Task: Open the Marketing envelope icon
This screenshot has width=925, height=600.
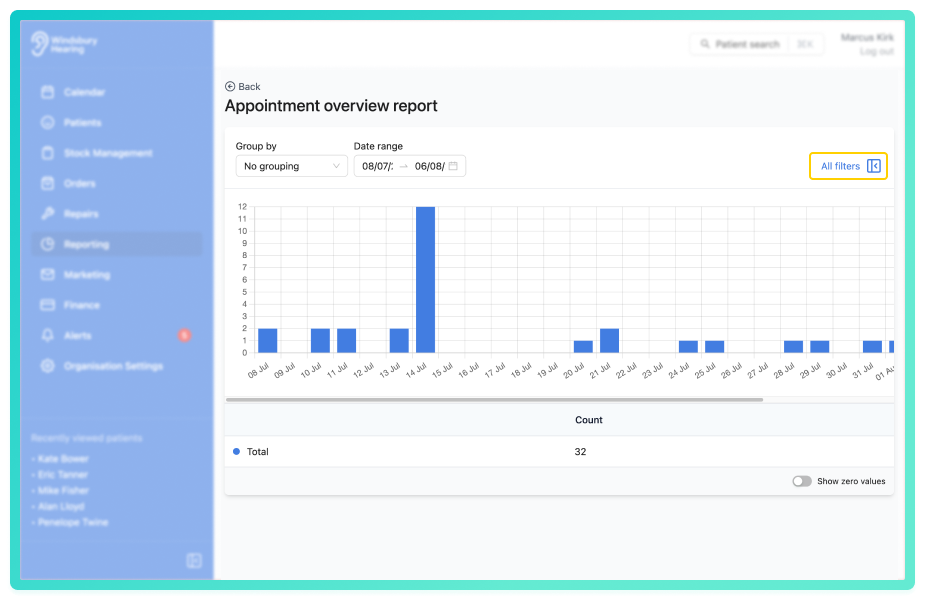Action: 48,274
